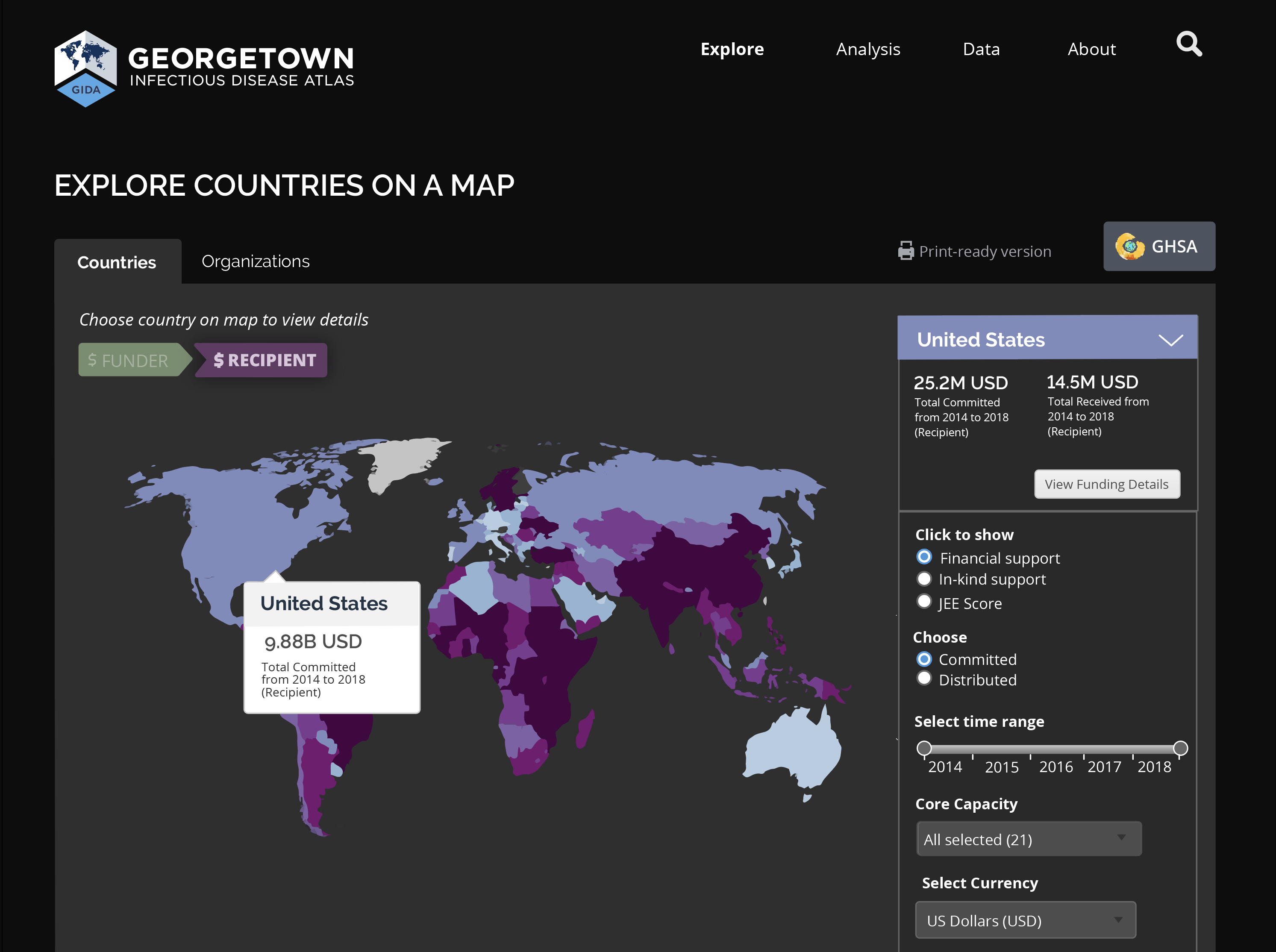1276x952 pixels.
Task: Select JEE Score radio button
Action: (924, 601)
